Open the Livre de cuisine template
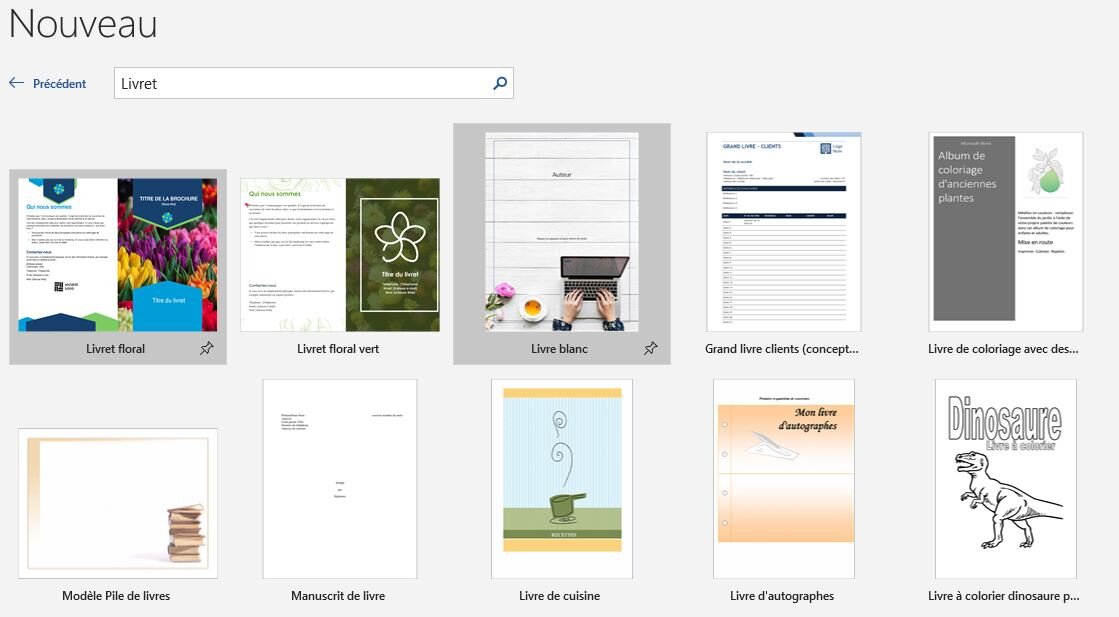 pyautogui.click(x=561, y=478)
